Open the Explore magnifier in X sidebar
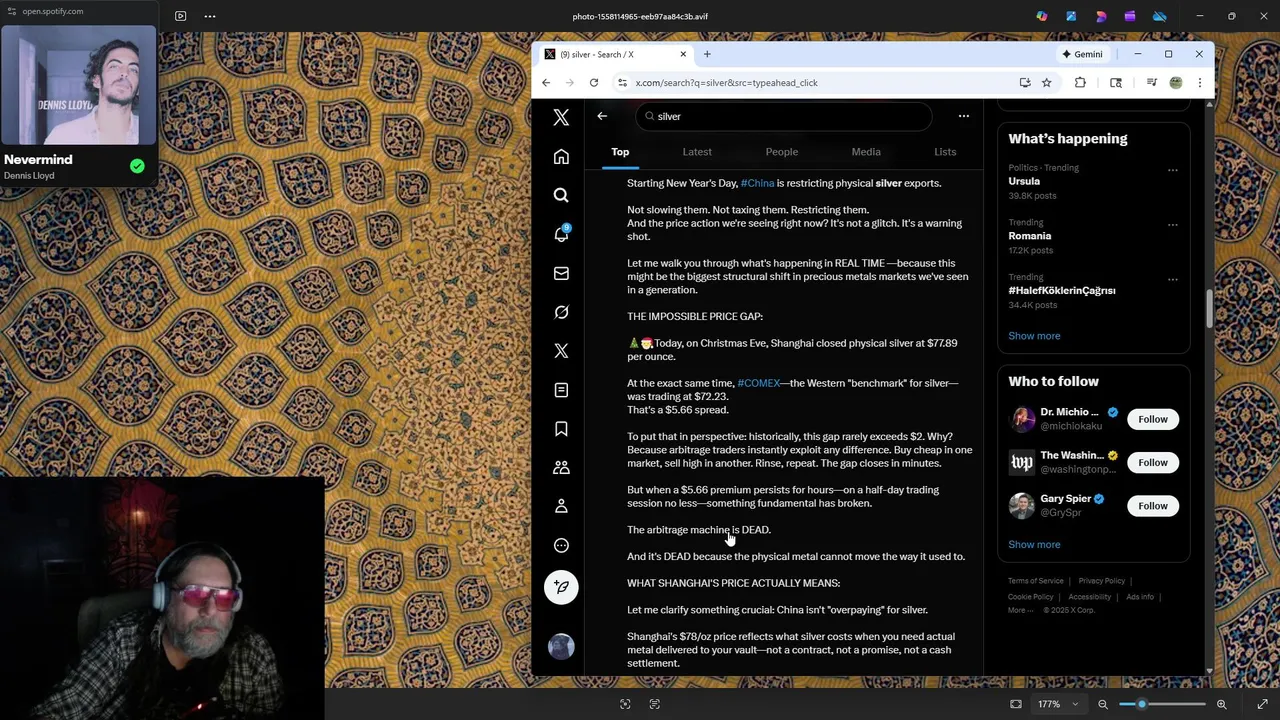This screenshot has height=720, width=1280. [x=561, y=196]
